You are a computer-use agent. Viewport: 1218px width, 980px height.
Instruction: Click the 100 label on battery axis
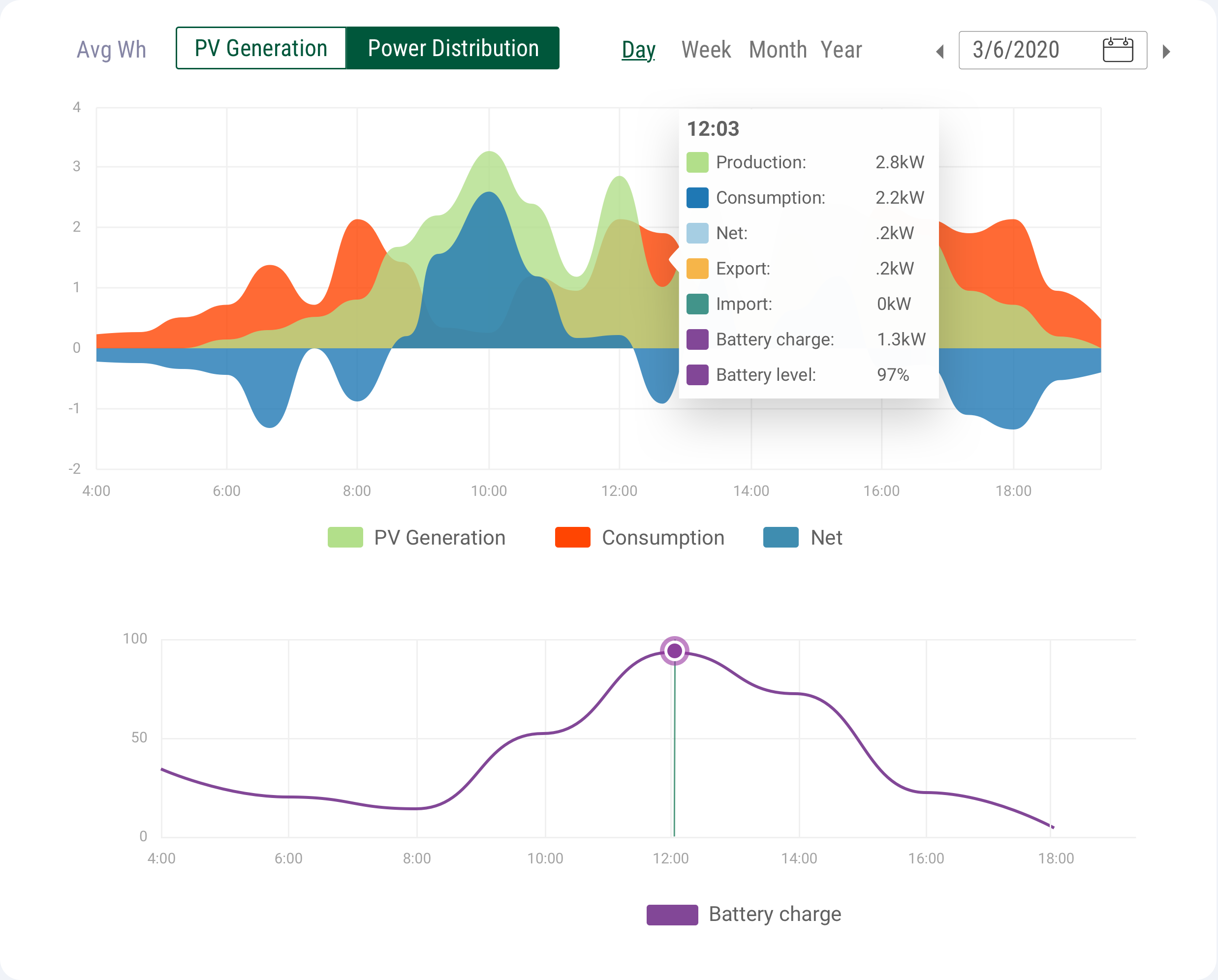click(135, 639)
